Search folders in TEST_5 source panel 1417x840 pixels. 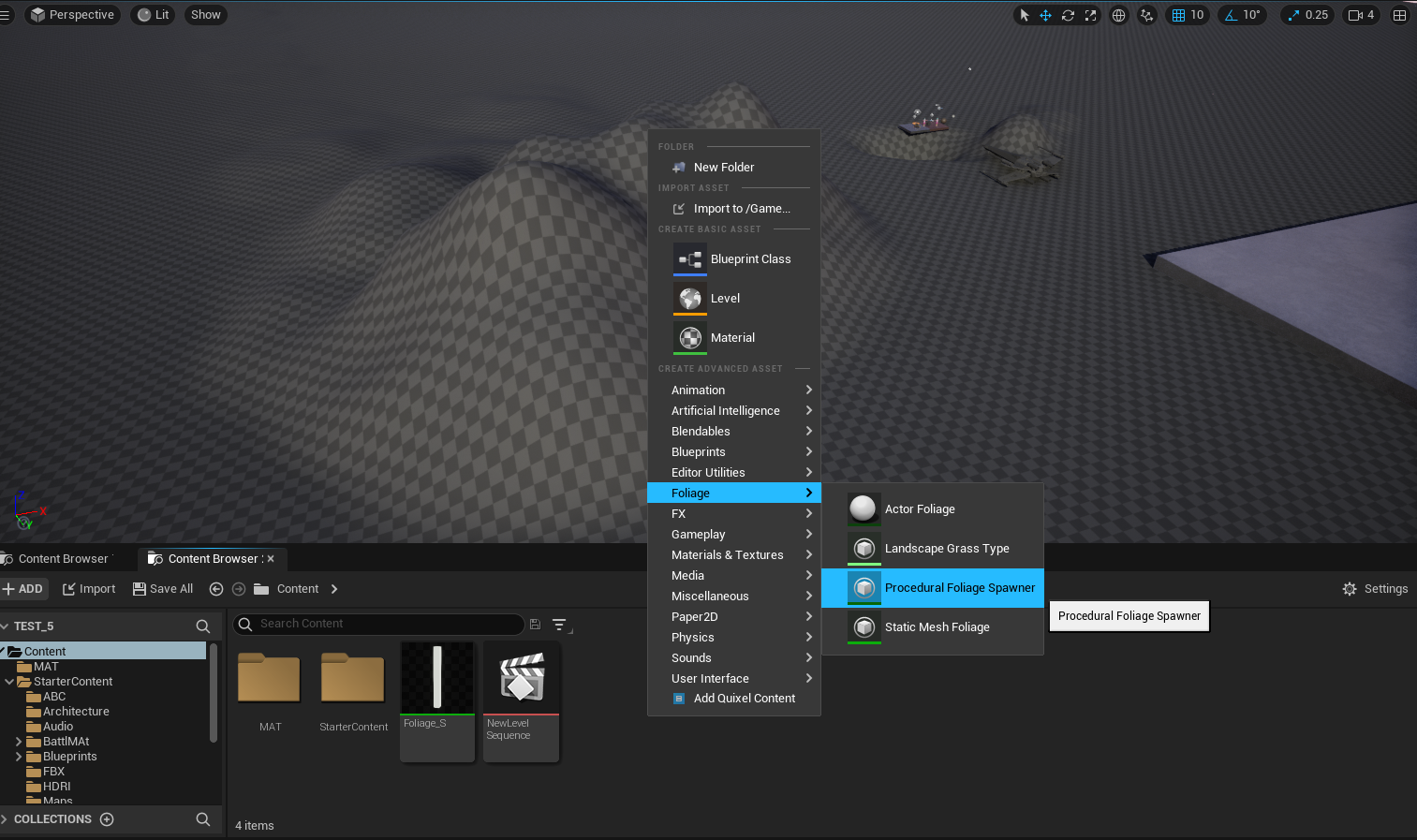(x=203, y=626)
